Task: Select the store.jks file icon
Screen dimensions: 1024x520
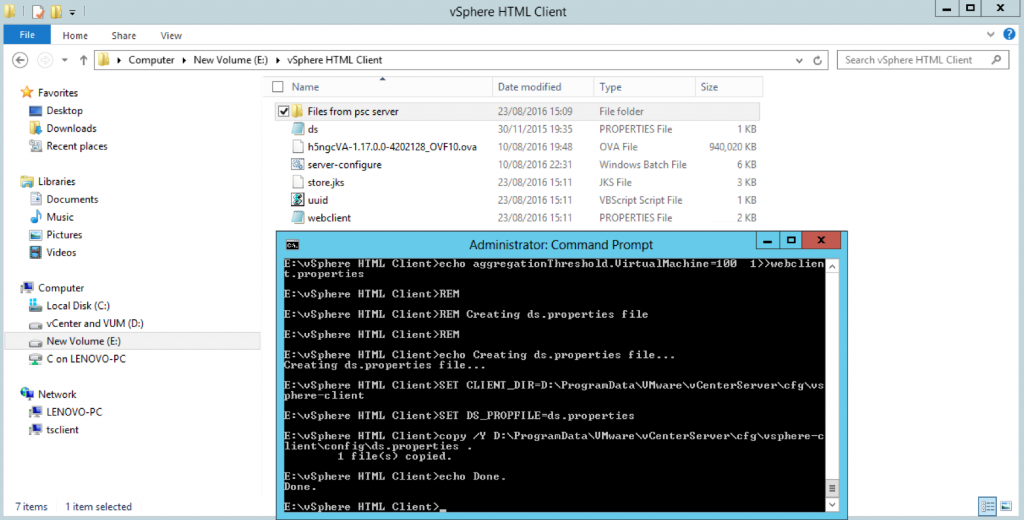Action: tap(298, 182)
